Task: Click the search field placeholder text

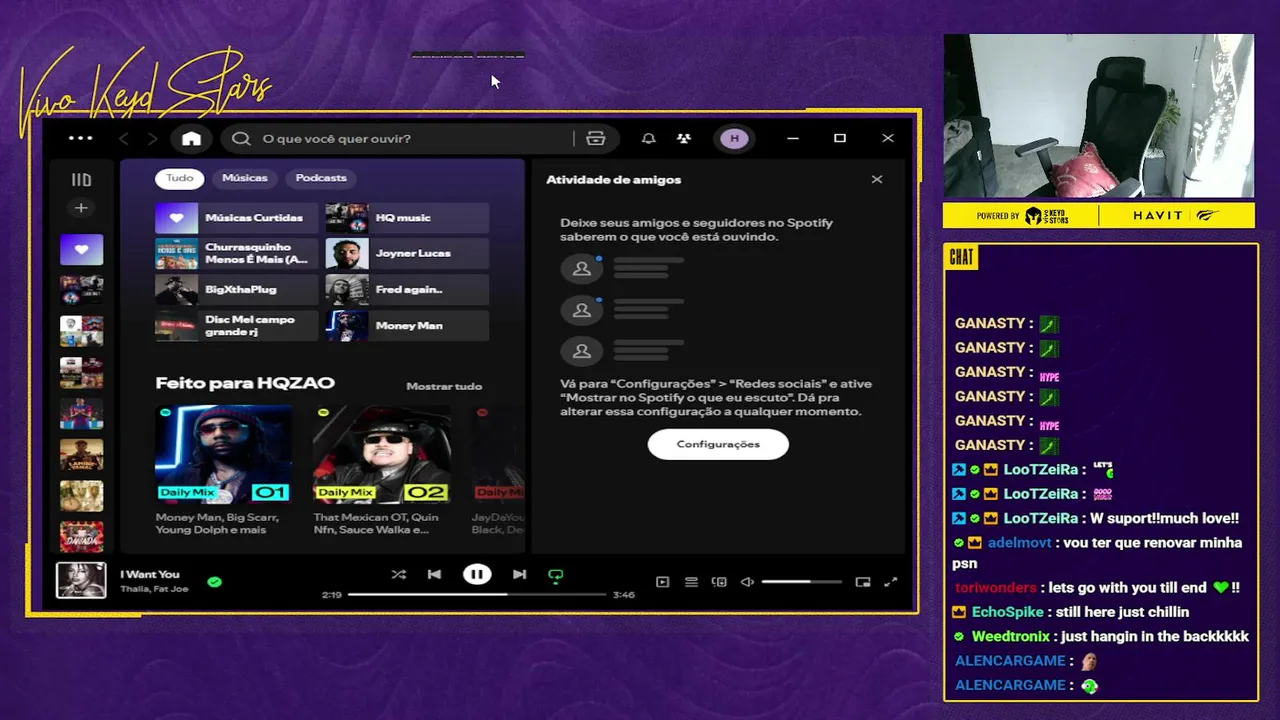Action: pyautogui.click(x=336, y=138)
